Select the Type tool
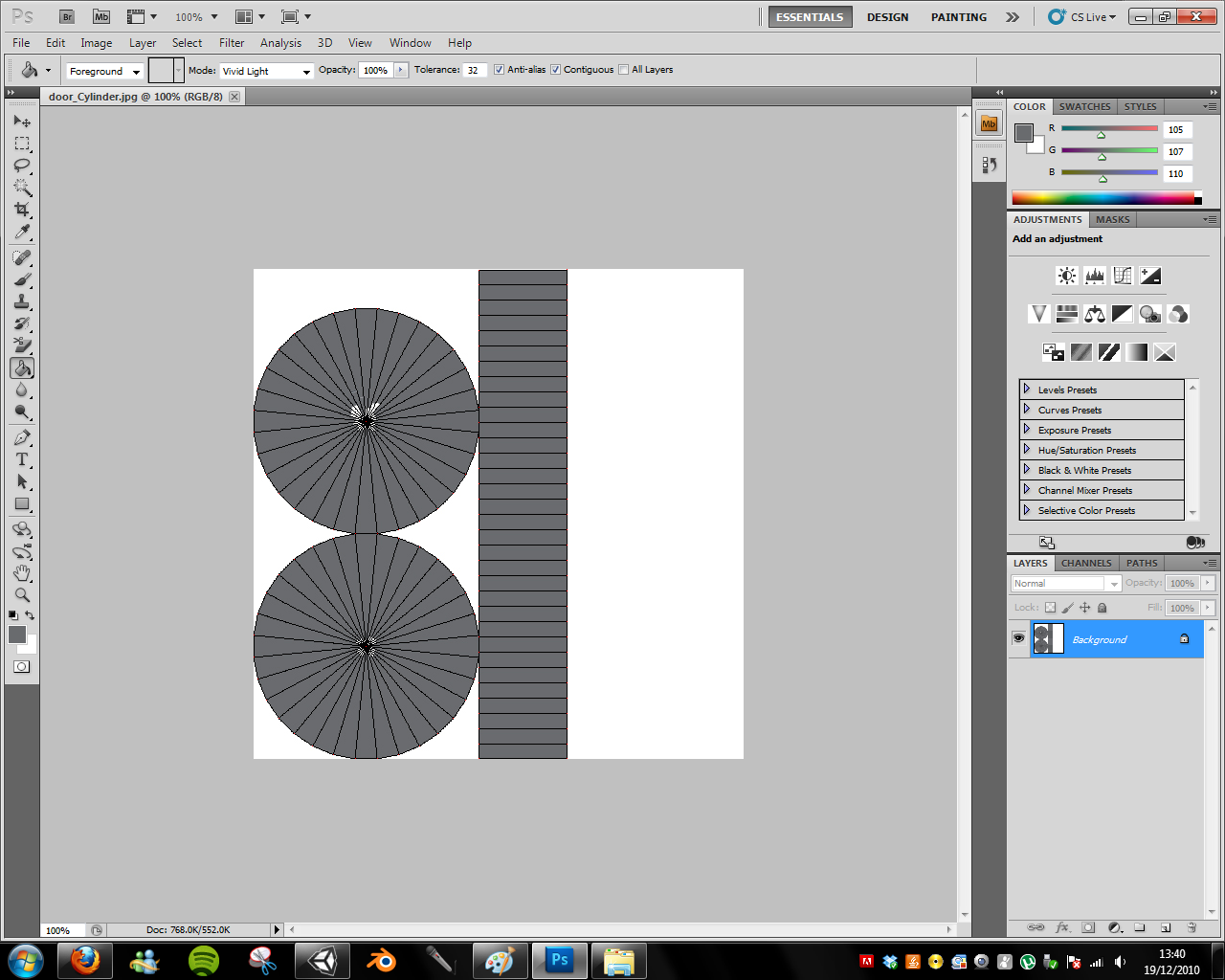Viewport: 1225px width, 980px height. [22, 459]
